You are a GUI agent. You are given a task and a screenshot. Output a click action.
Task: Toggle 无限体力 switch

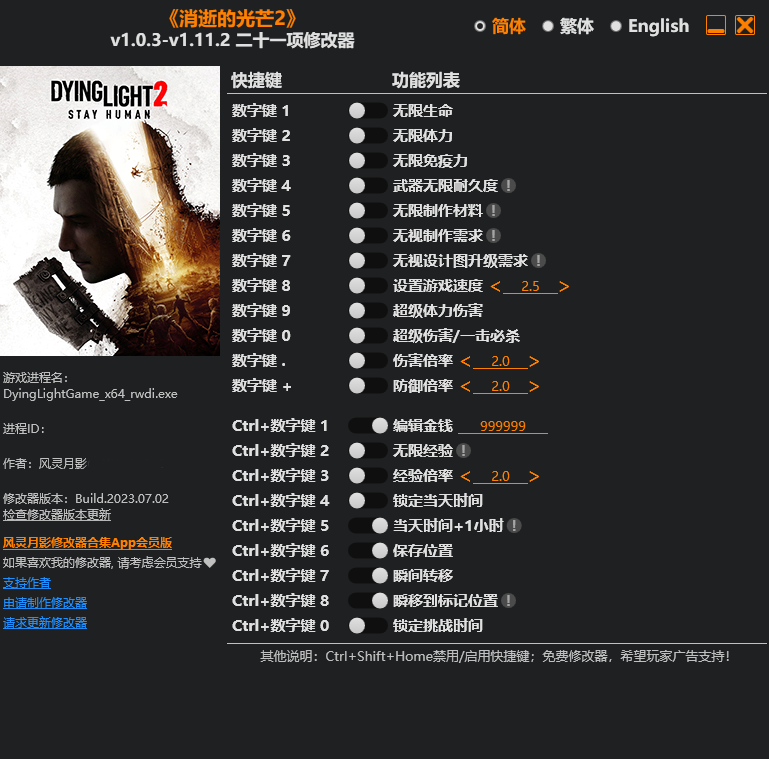368,136
